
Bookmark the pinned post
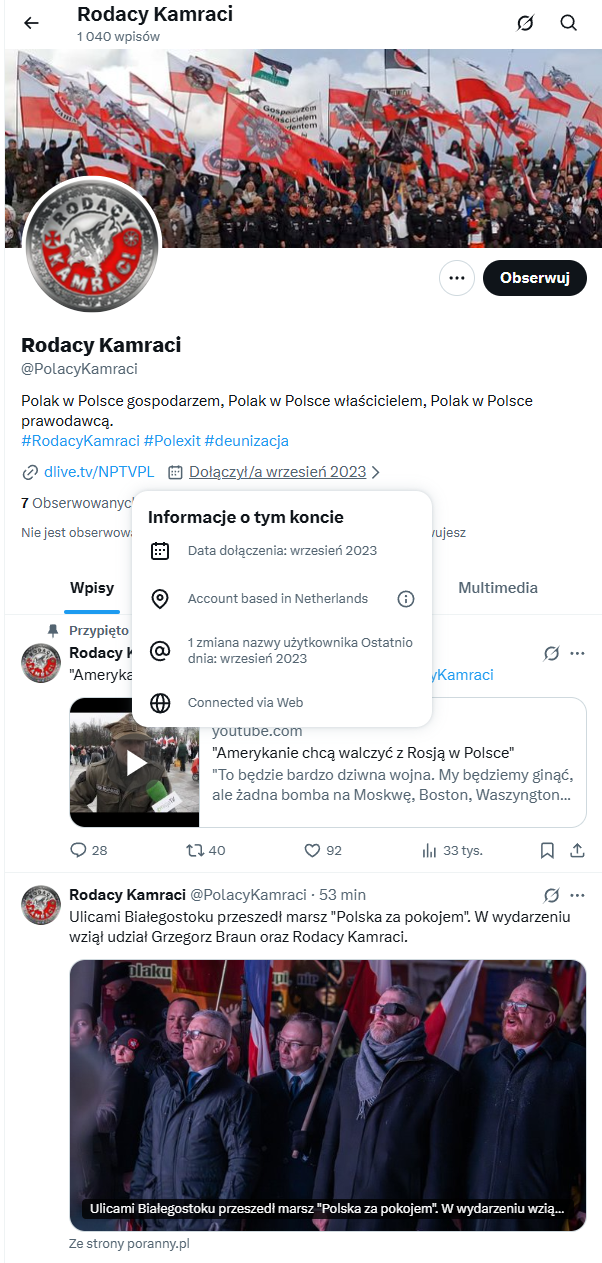pos(547,850)
